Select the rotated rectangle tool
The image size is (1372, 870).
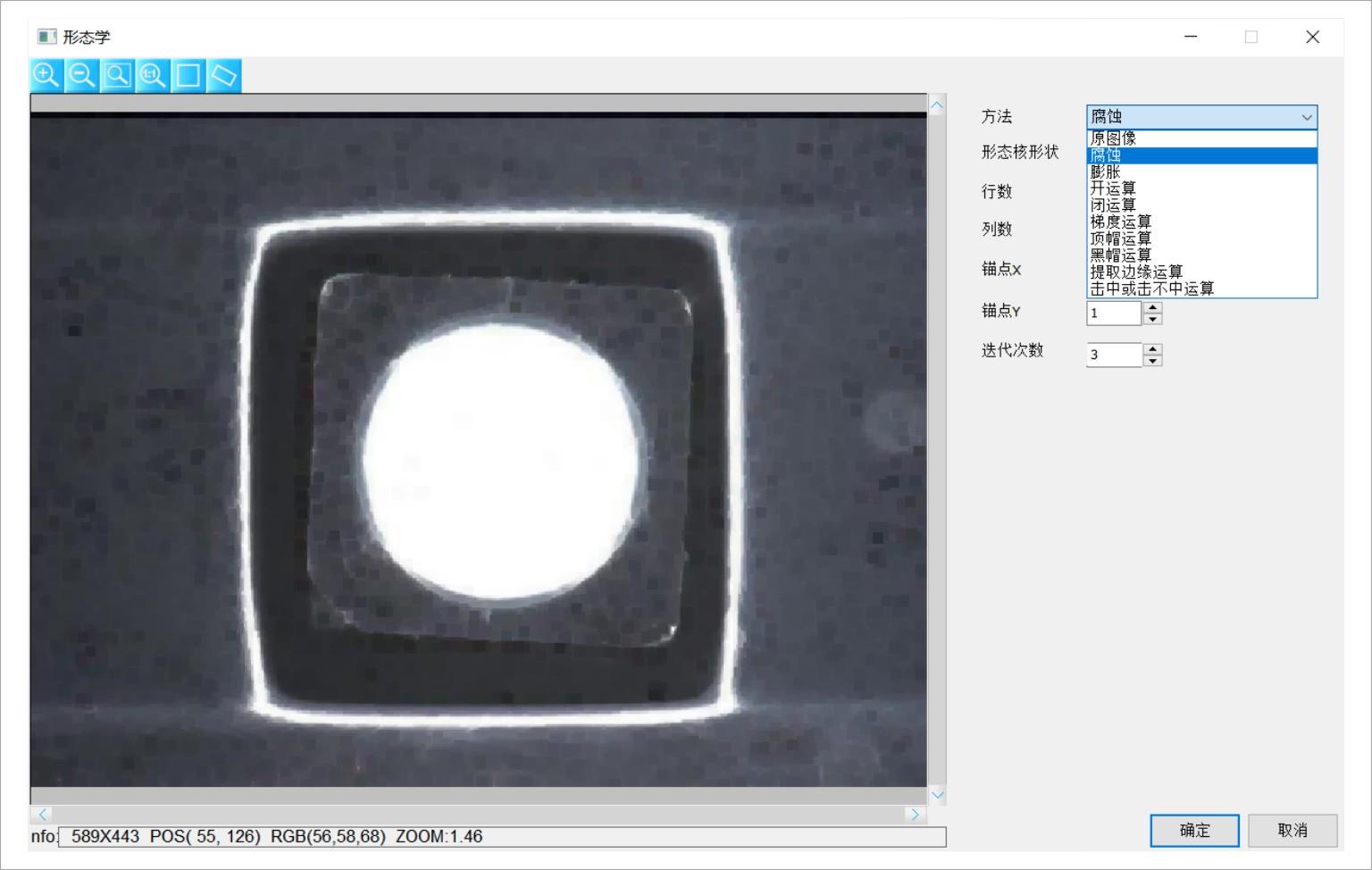pyautogui.click(x=223, y=75)
